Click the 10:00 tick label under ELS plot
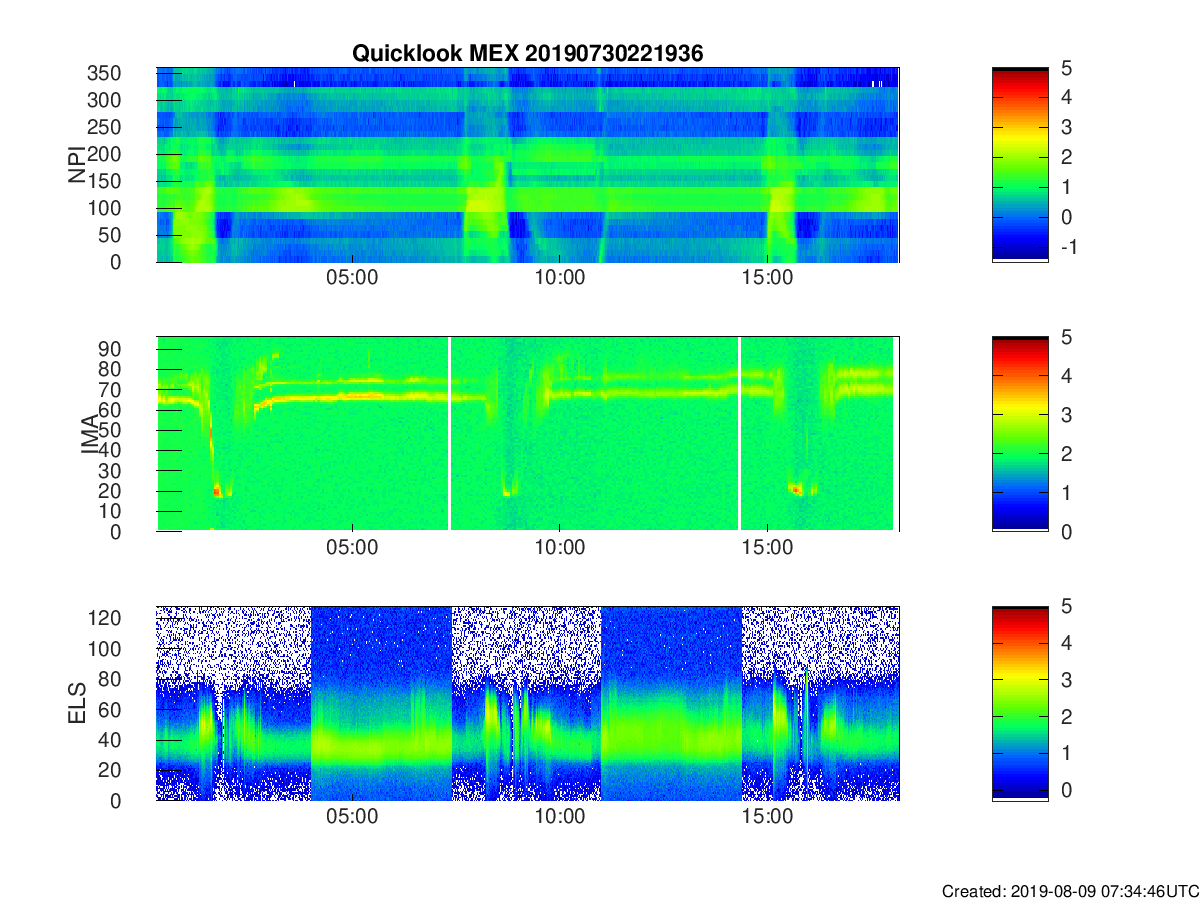The height and width of the screenshot is (900, 1200). [559, 817]
